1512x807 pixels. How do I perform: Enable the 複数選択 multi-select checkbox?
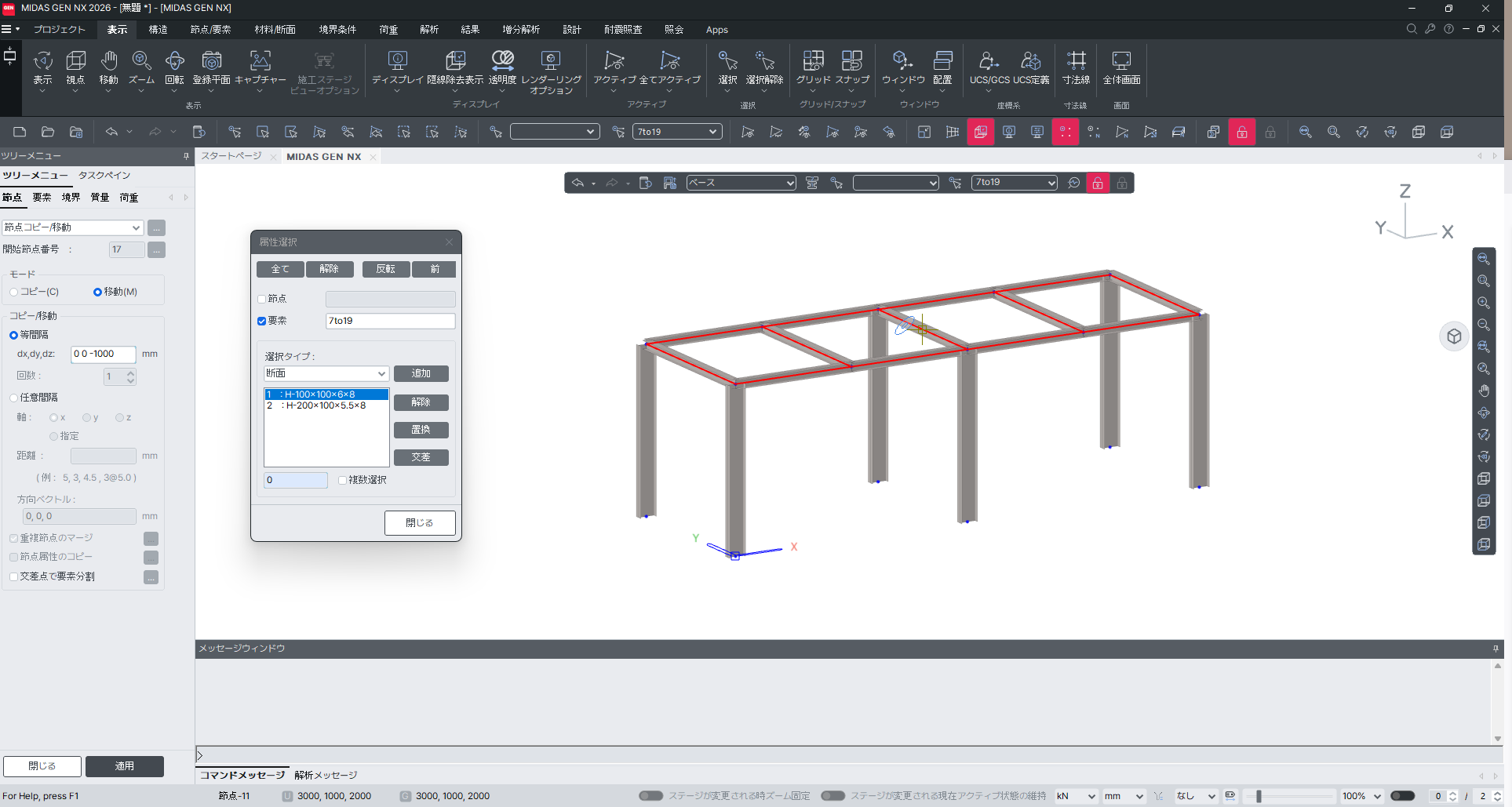coord(342,480)
